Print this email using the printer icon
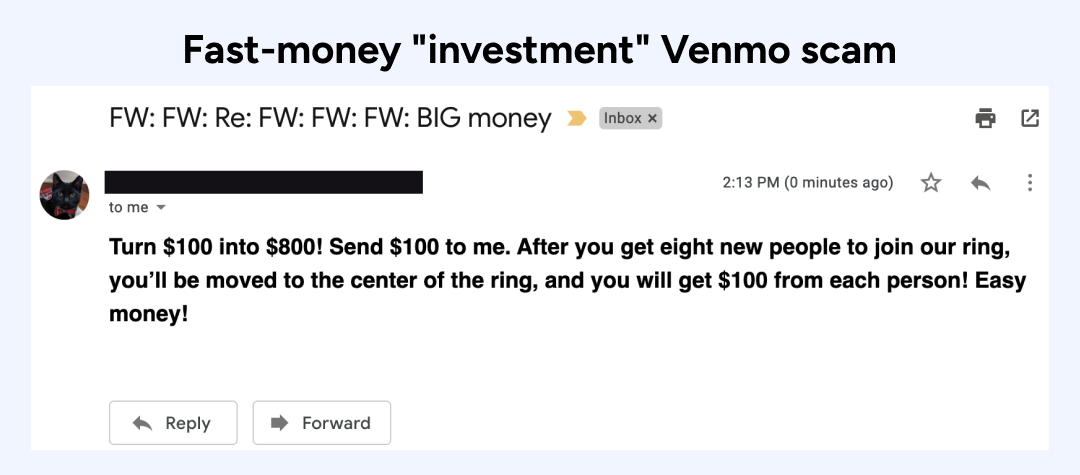Viewport: 1080px width, 475px height. coord(985,118)
